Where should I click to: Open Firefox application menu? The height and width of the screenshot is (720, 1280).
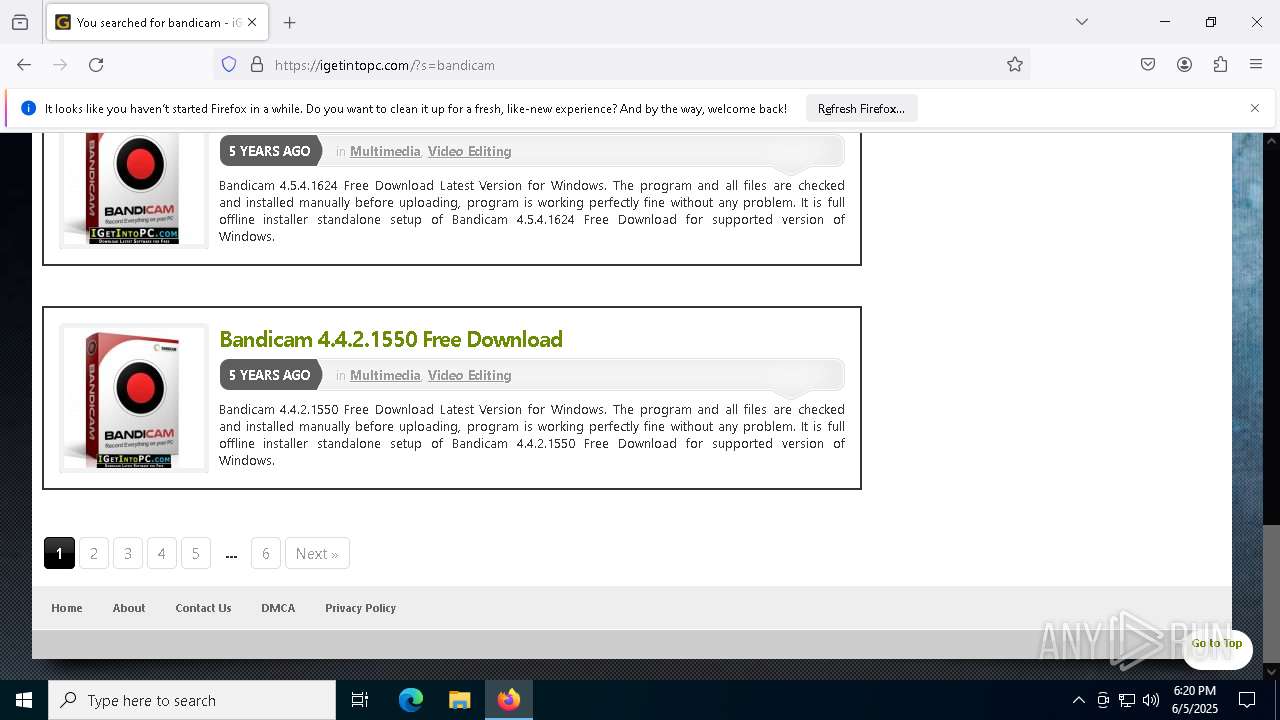(x=1256, y=65)
